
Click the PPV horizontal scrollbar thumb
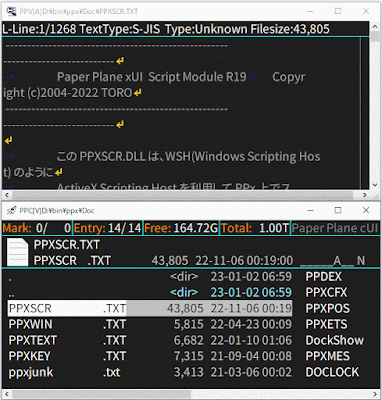click(182, 195)
